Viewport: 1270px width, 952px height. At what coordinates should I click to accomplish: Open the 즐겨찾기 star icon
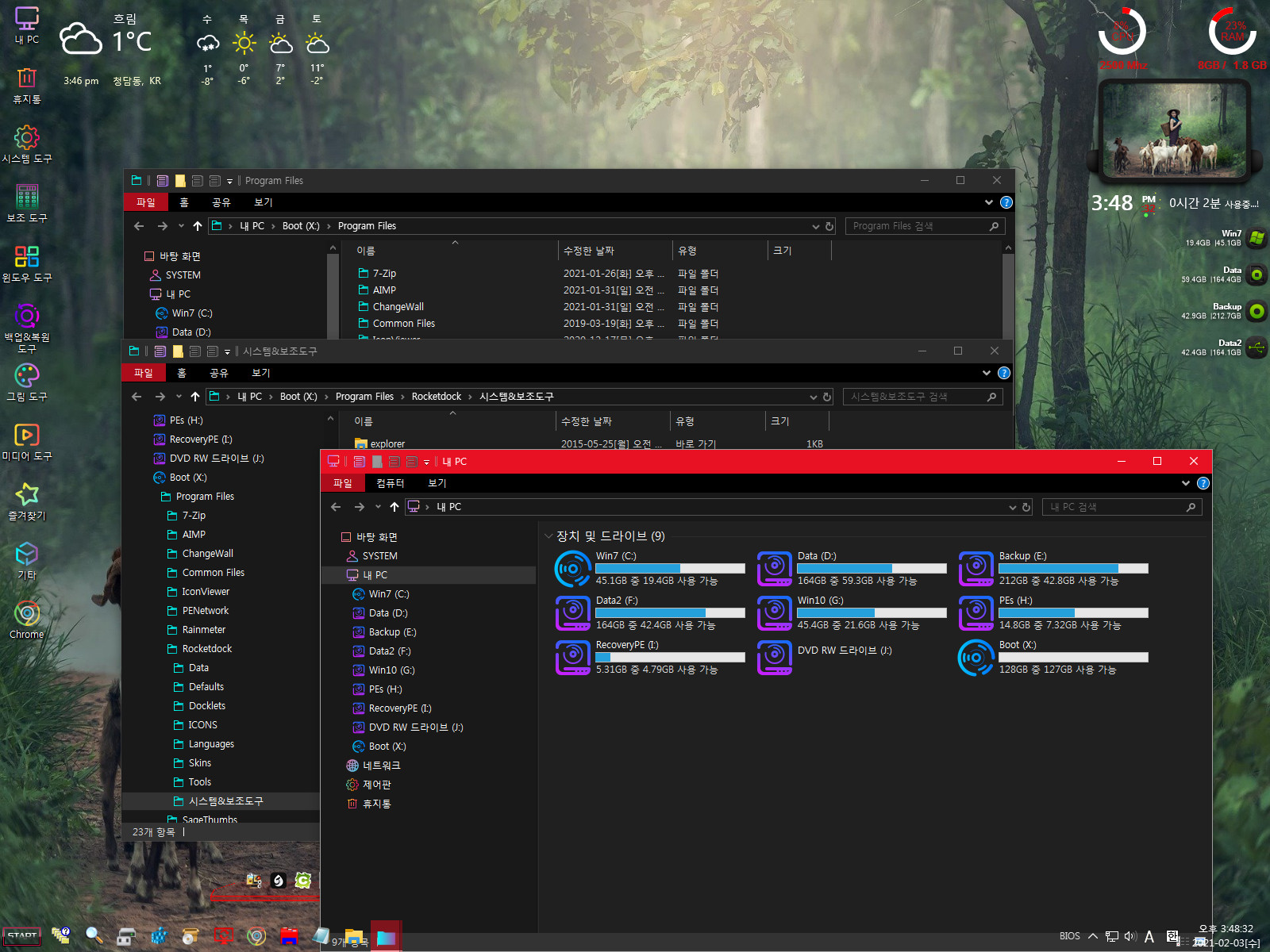tap(26, 501)
